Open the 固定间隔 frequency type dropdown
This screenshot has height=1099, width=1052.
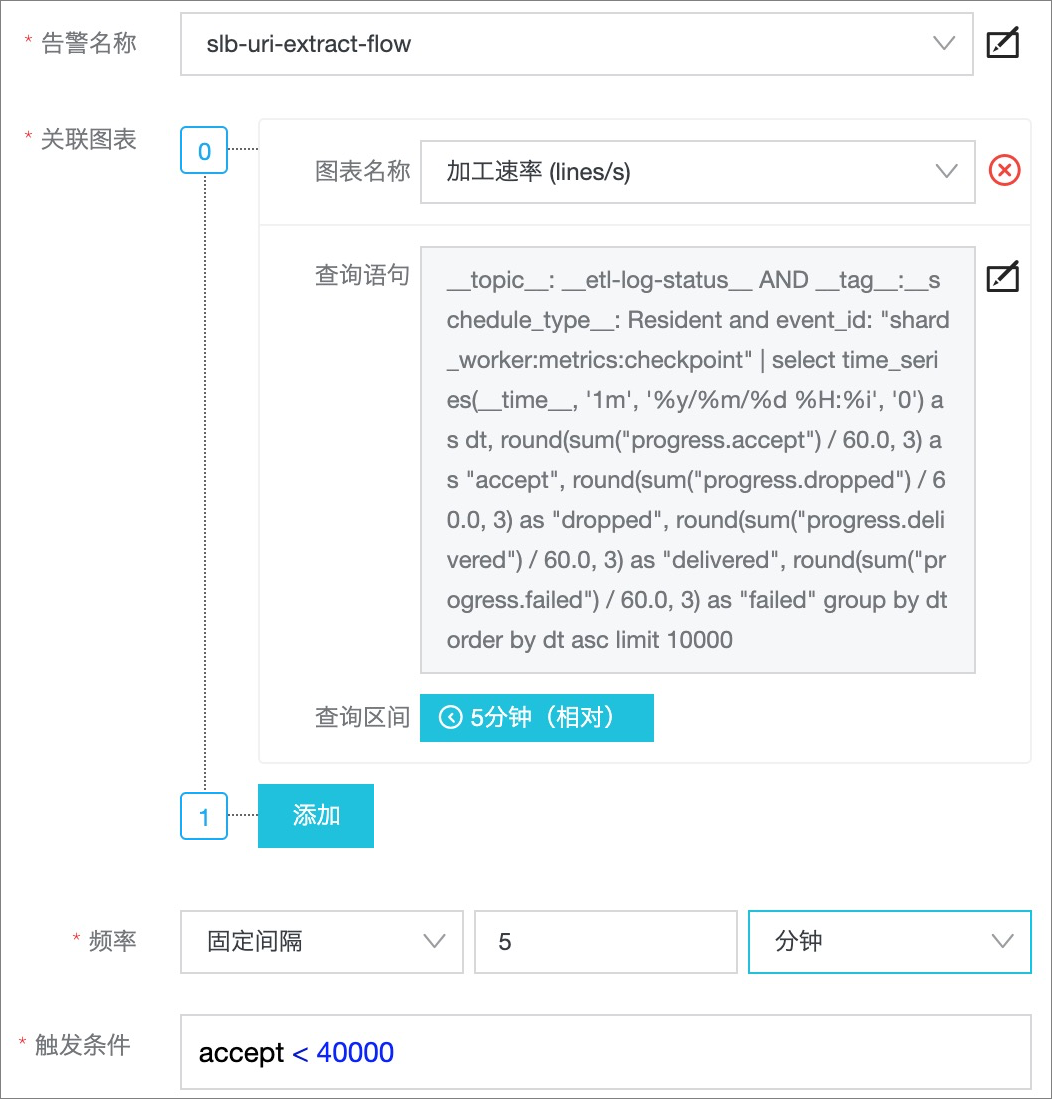322,941
